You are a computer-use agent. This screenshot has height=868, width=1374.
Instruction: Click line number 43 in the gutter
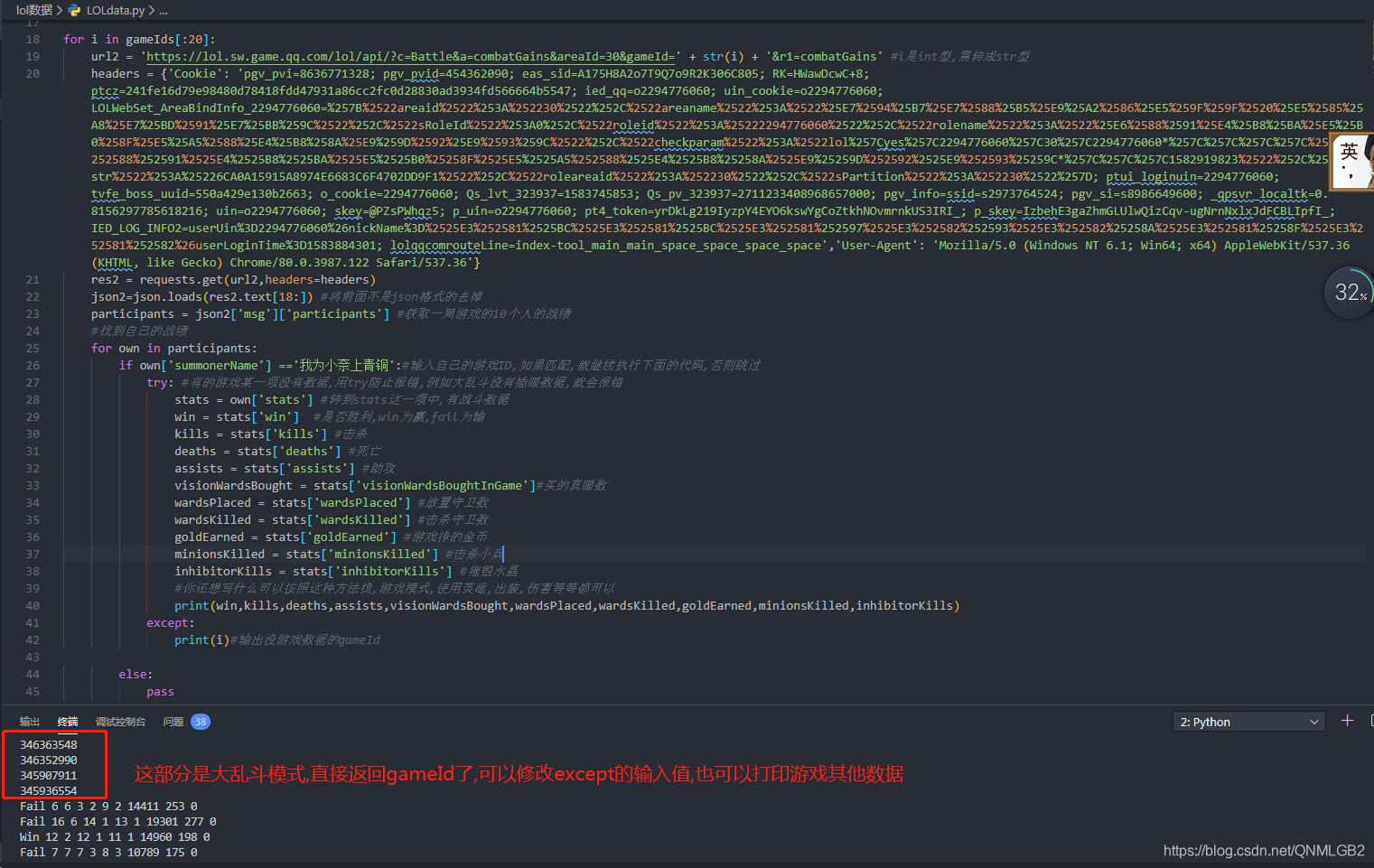33,657
